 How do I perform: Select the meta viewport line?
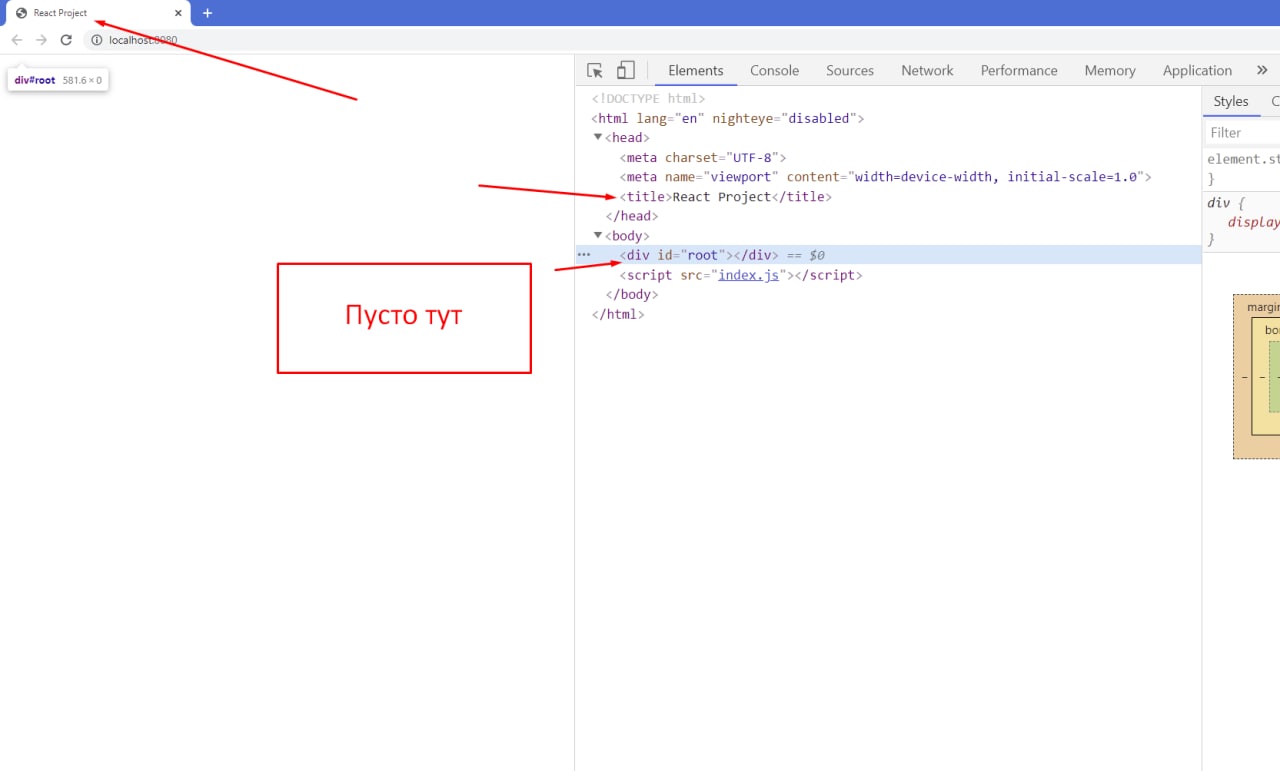click(x=886, y=177)
